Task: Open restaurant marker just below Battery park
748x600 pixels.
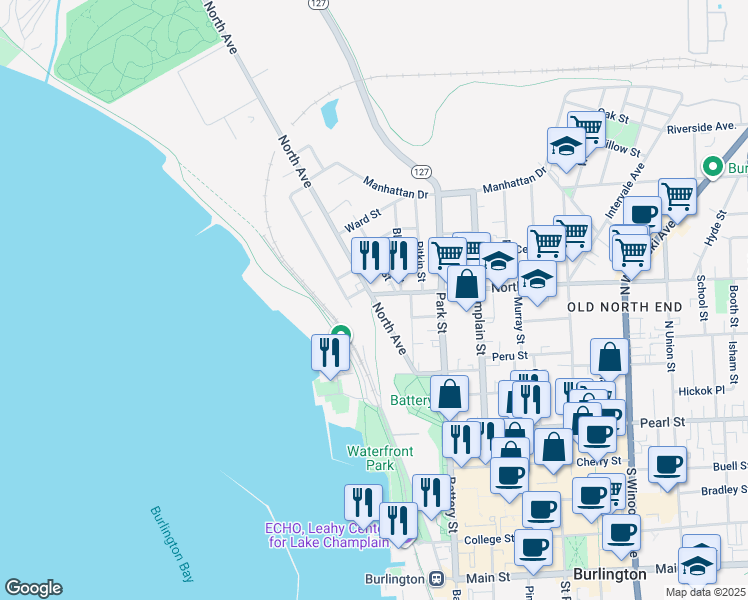Action: click(x=461, y=441)
